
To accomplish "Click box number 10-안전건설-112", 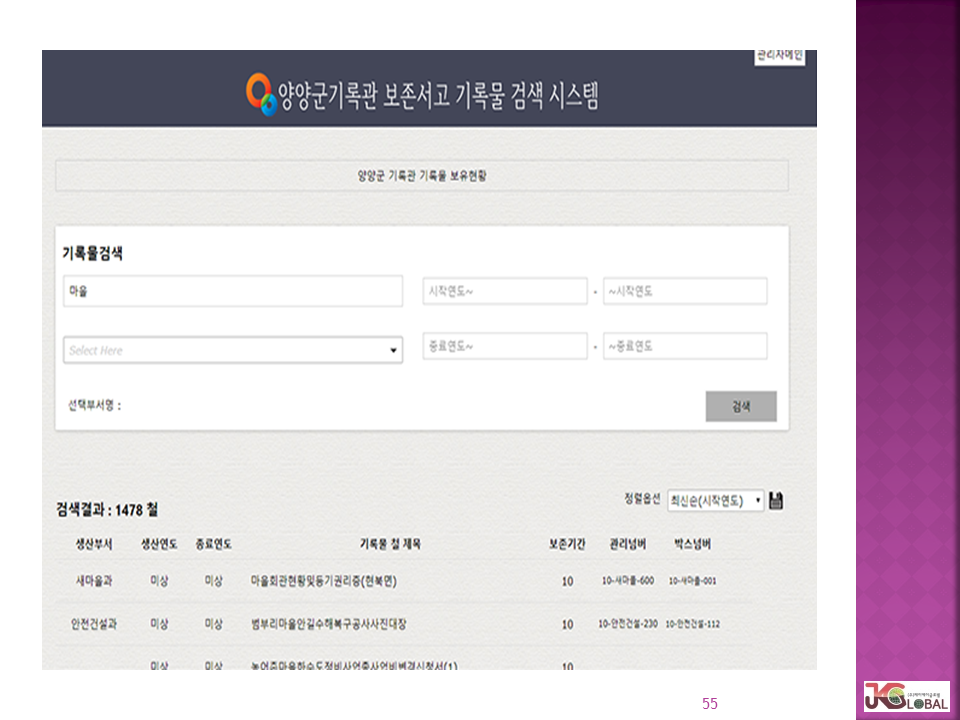I will (x=692, y=624).
